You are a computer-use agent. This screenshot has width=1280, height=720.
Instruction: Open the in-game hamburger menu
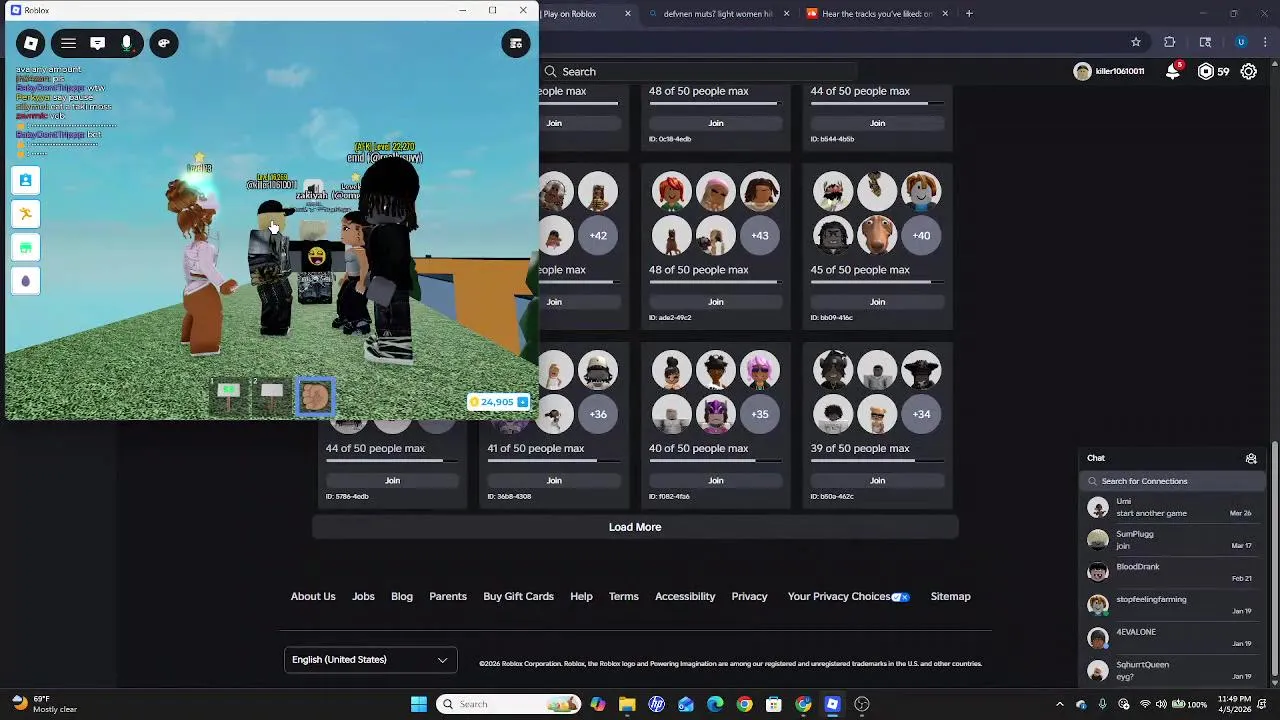click(68, 43)
